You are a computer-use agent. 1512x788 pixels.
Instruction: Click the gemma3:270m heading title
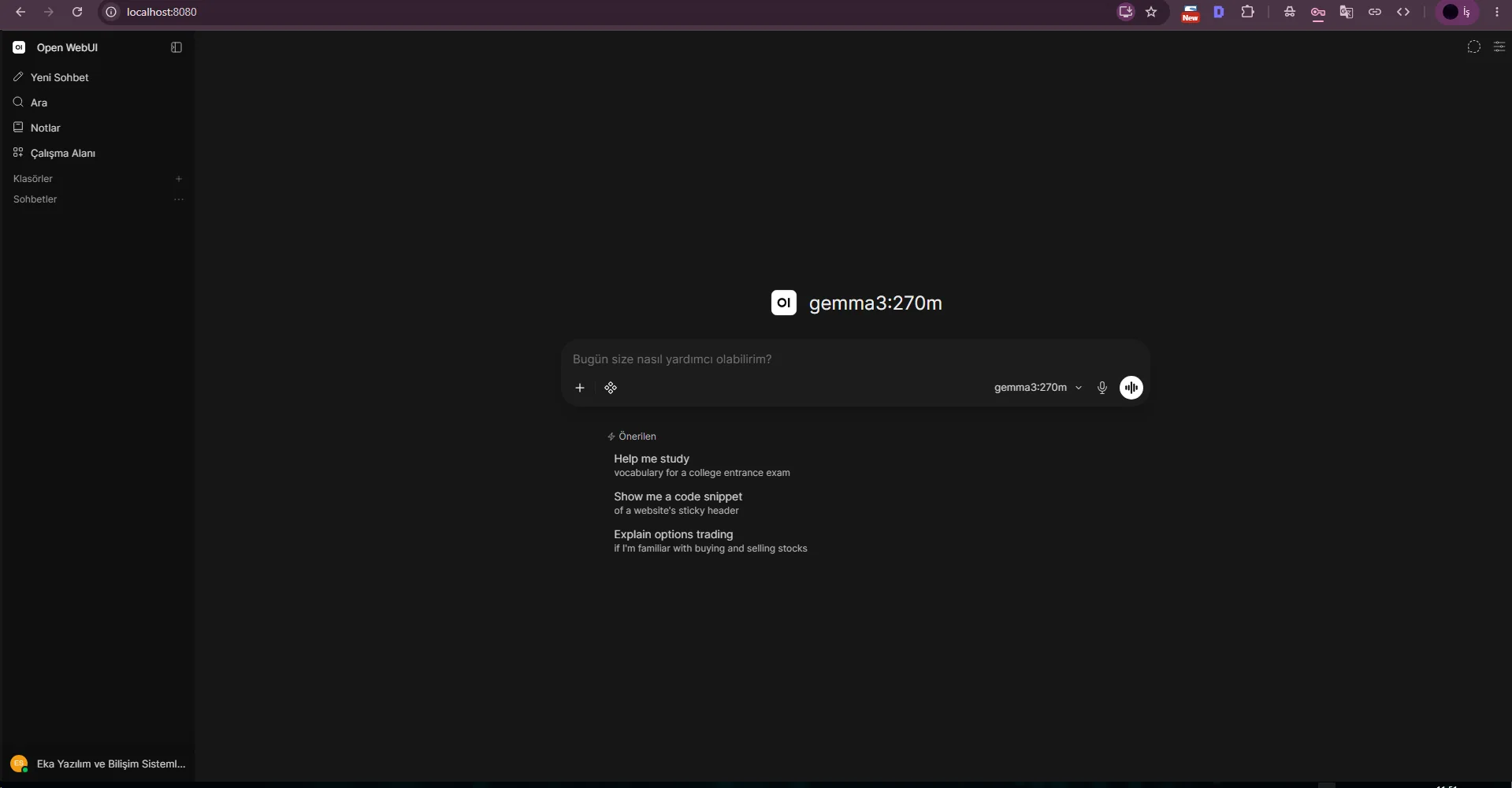tap(875, 303)
